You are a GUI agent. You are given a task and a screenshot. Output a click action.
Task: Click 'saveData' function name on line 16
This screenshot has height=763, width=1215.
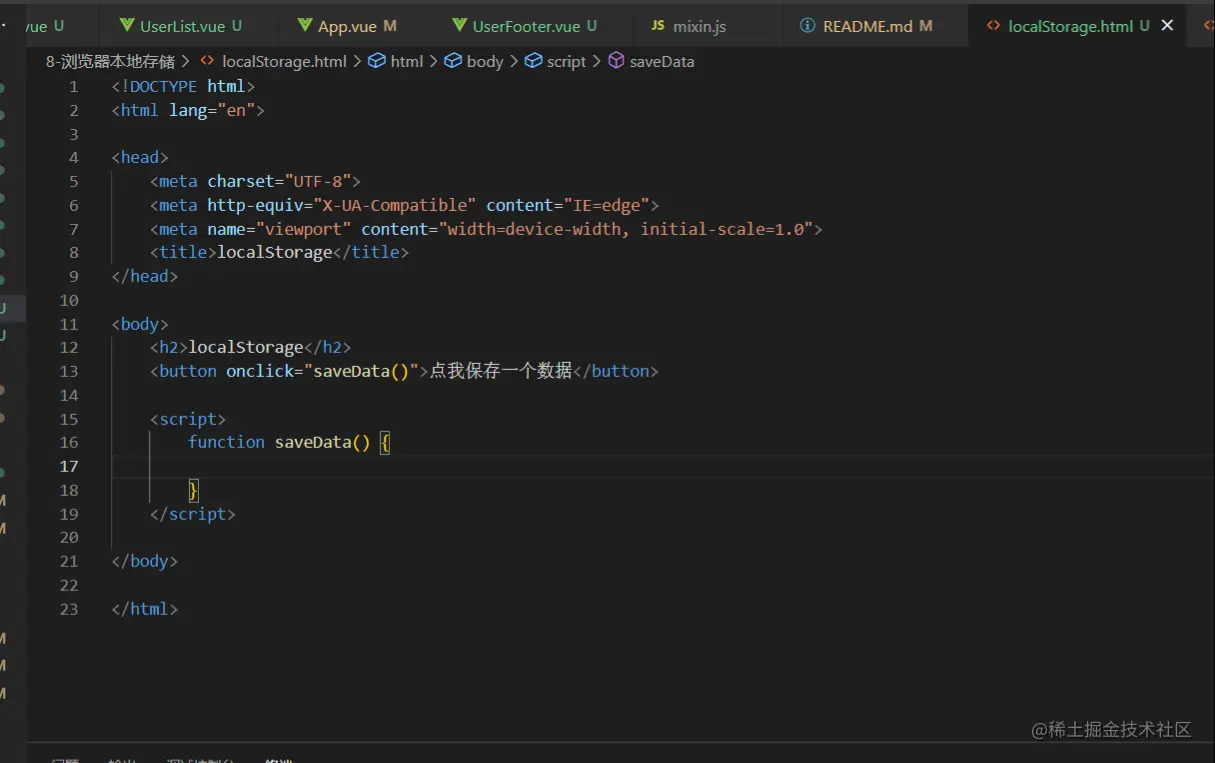pos(313,442)
